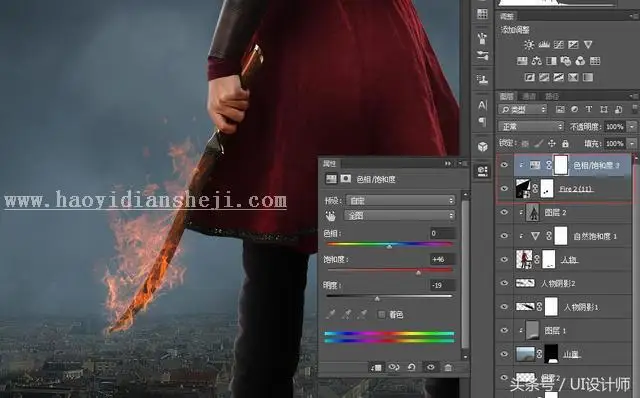Viewport: 640px width, 398px height.
Task: Hide the 自然饱和度 1 layer
Action: 504,236
